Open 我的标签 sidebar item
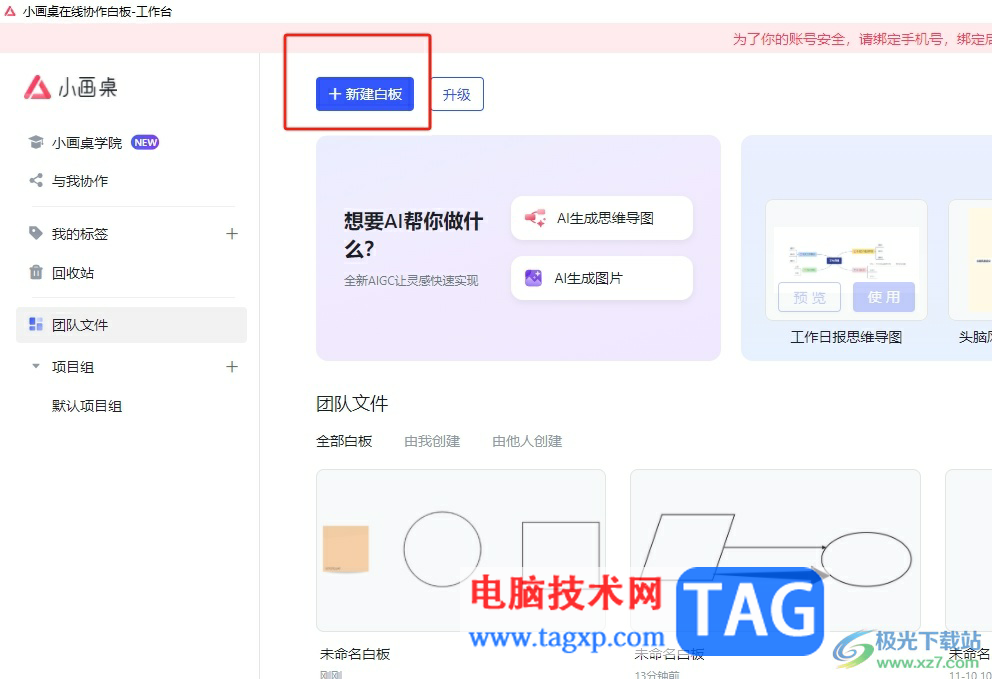Screen dimensions: 992x679 (80, 234)
